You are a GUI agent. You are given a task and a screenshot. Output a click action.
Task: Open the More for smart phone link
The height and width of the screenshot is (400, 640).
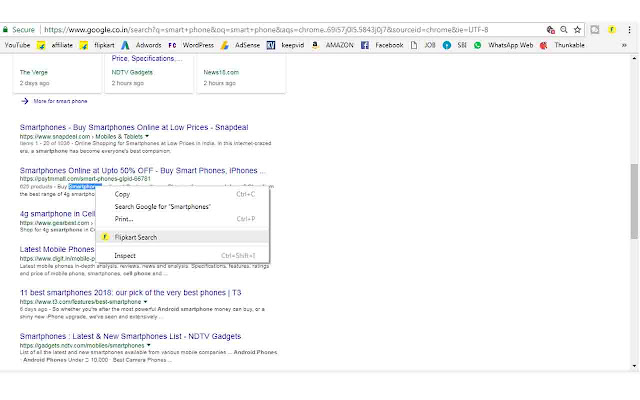tap(60, 101)
